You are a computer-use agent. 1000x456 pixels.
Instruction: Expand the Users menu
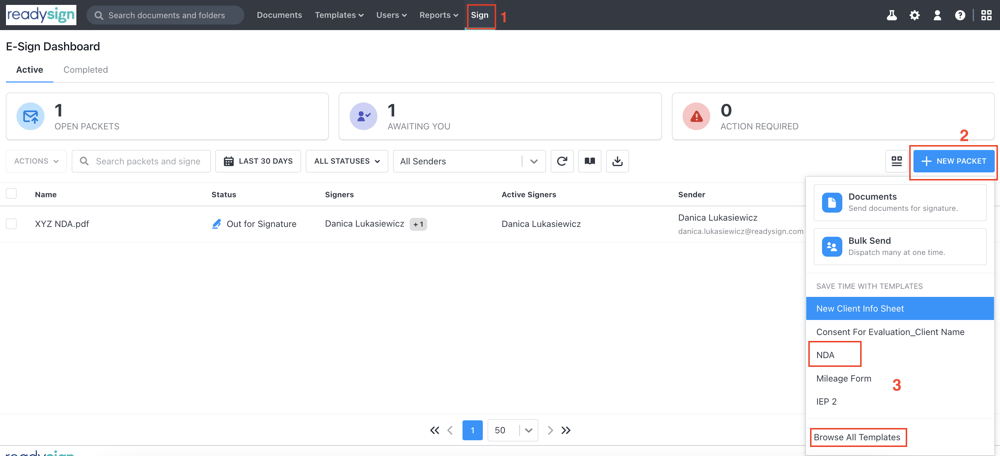pyautogui.click(x=392, y=15)
